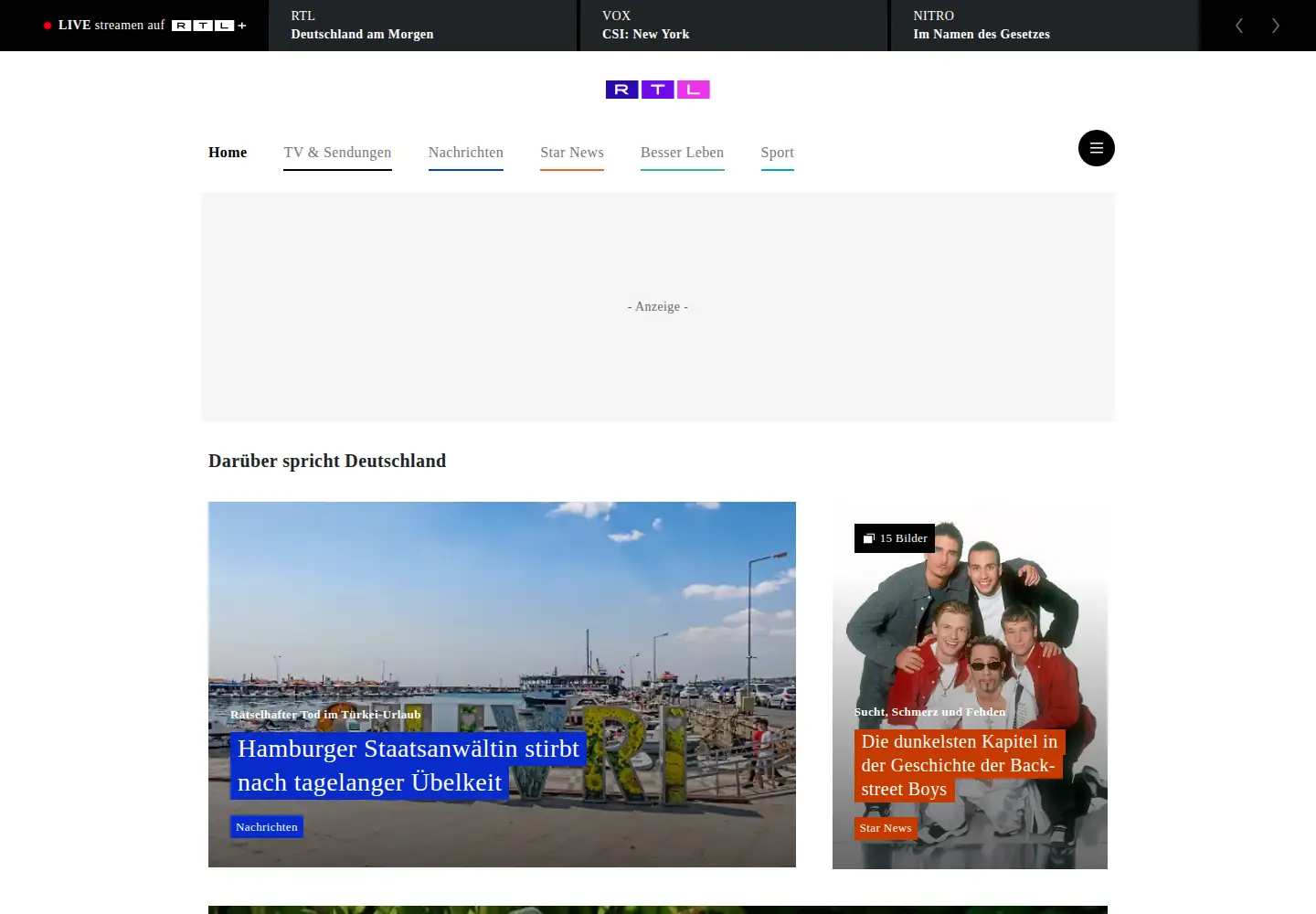Show next live channels with the right arrow
1316x914 pixels.
pyautogui.click(x=1276, y=26)
